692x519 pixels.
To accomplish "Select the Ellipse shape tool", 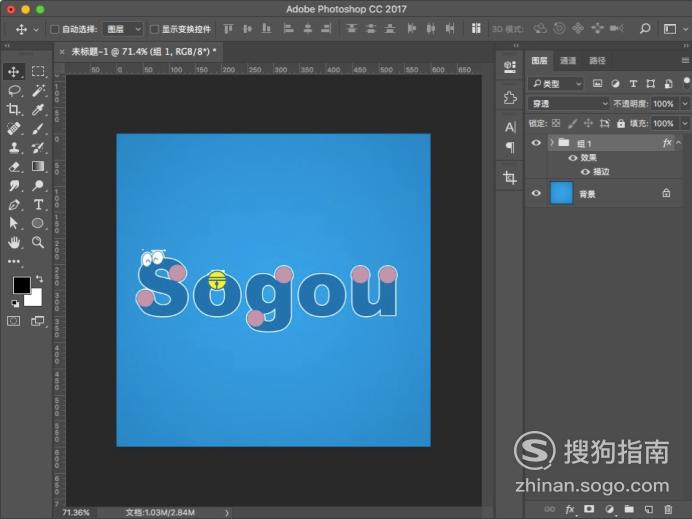I will pyautogui.click(x=38, y=223).
